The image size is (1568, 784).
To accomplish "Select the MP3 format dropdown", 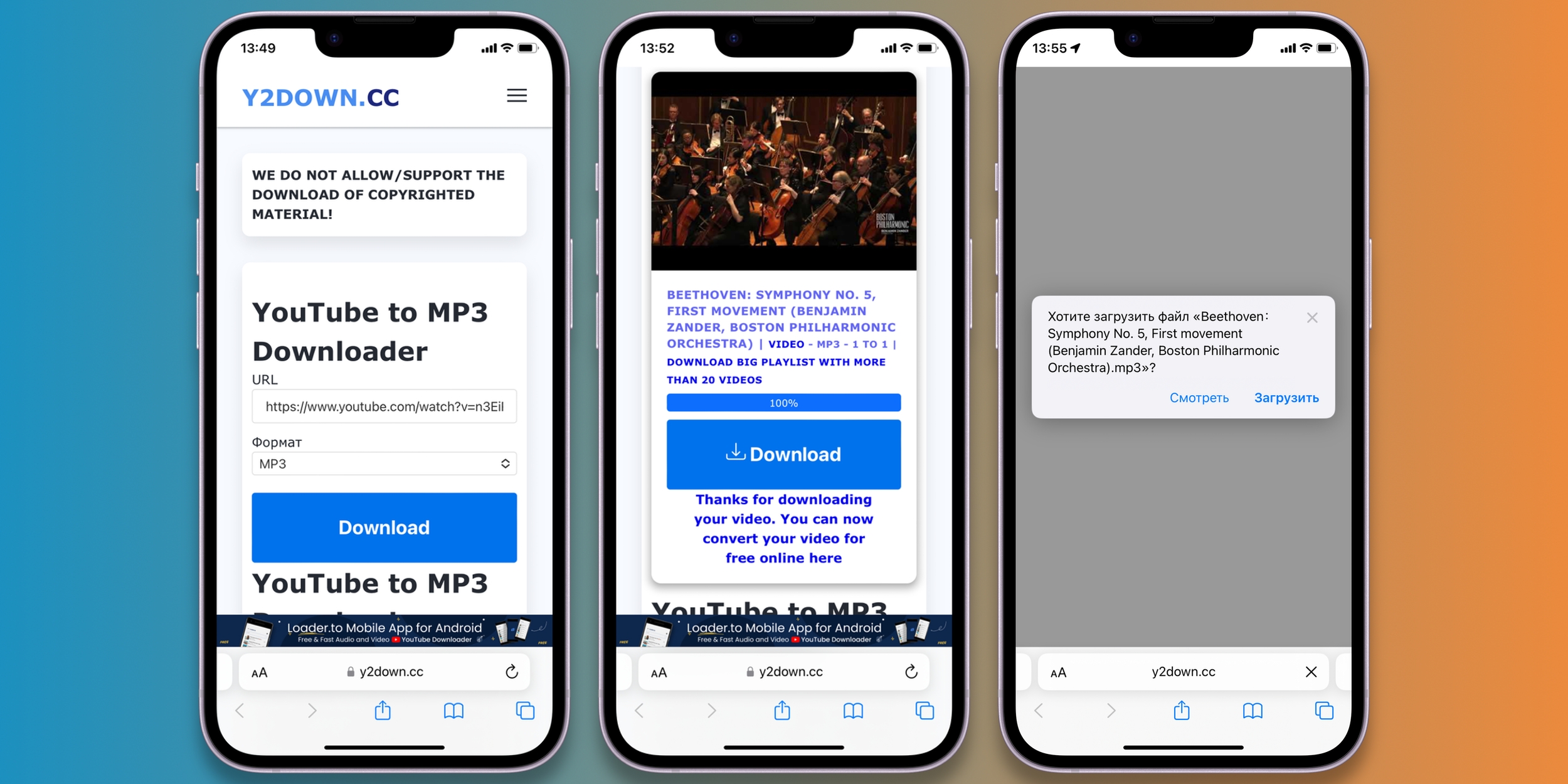I will pyautogui.click(x=383, y=463).
